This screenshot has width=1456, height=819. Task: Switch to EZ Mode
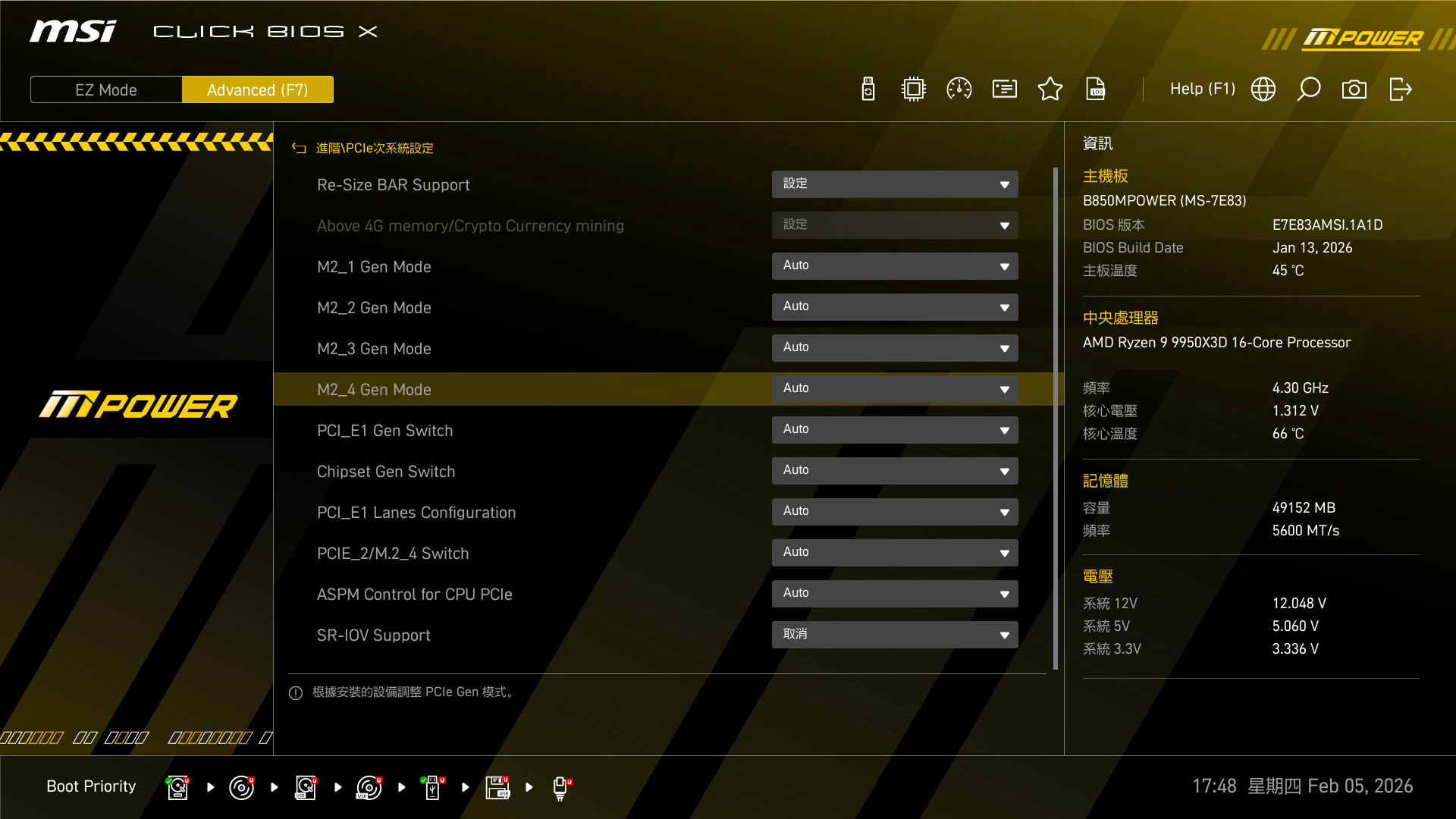coord(106,89)
